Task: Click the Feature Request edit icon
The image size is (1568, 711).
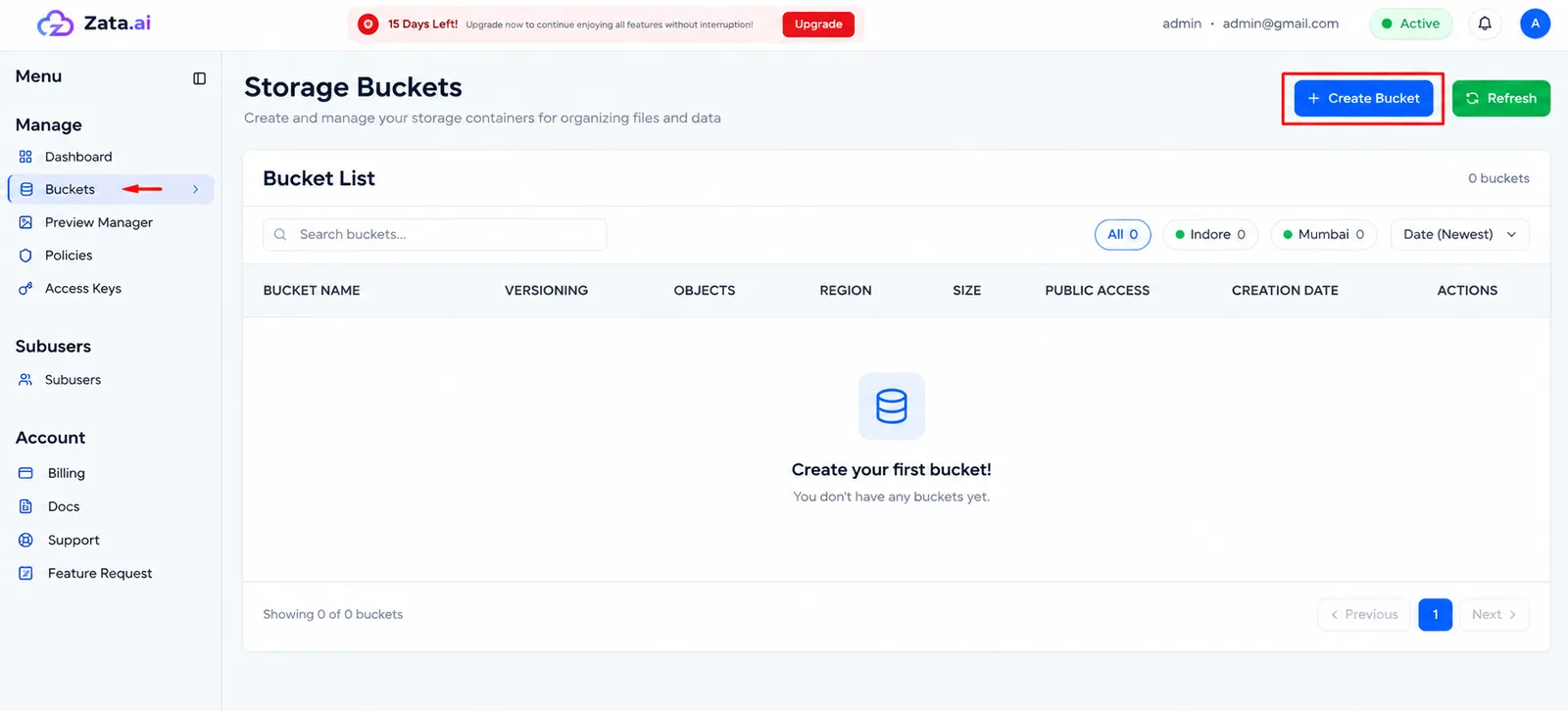Action: 25,573
